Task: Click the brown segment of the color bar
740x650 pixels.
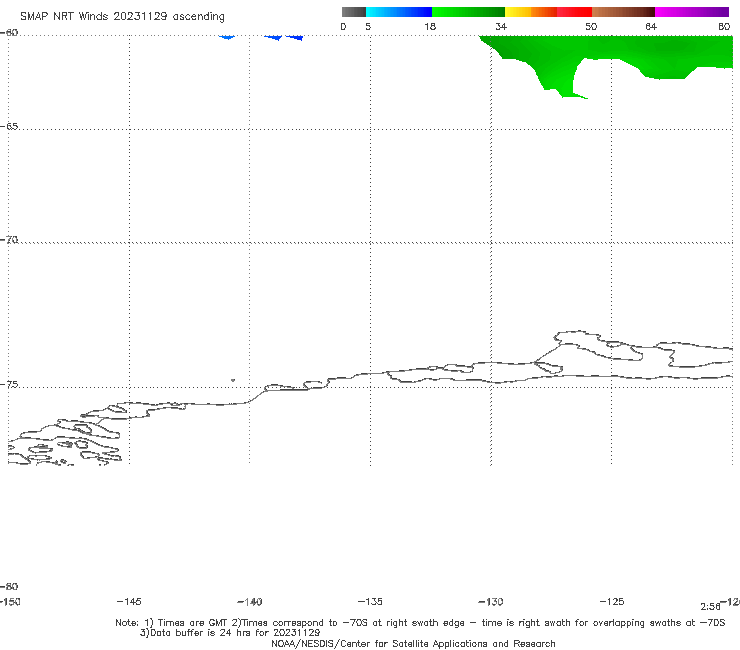Action: (623, 12)
